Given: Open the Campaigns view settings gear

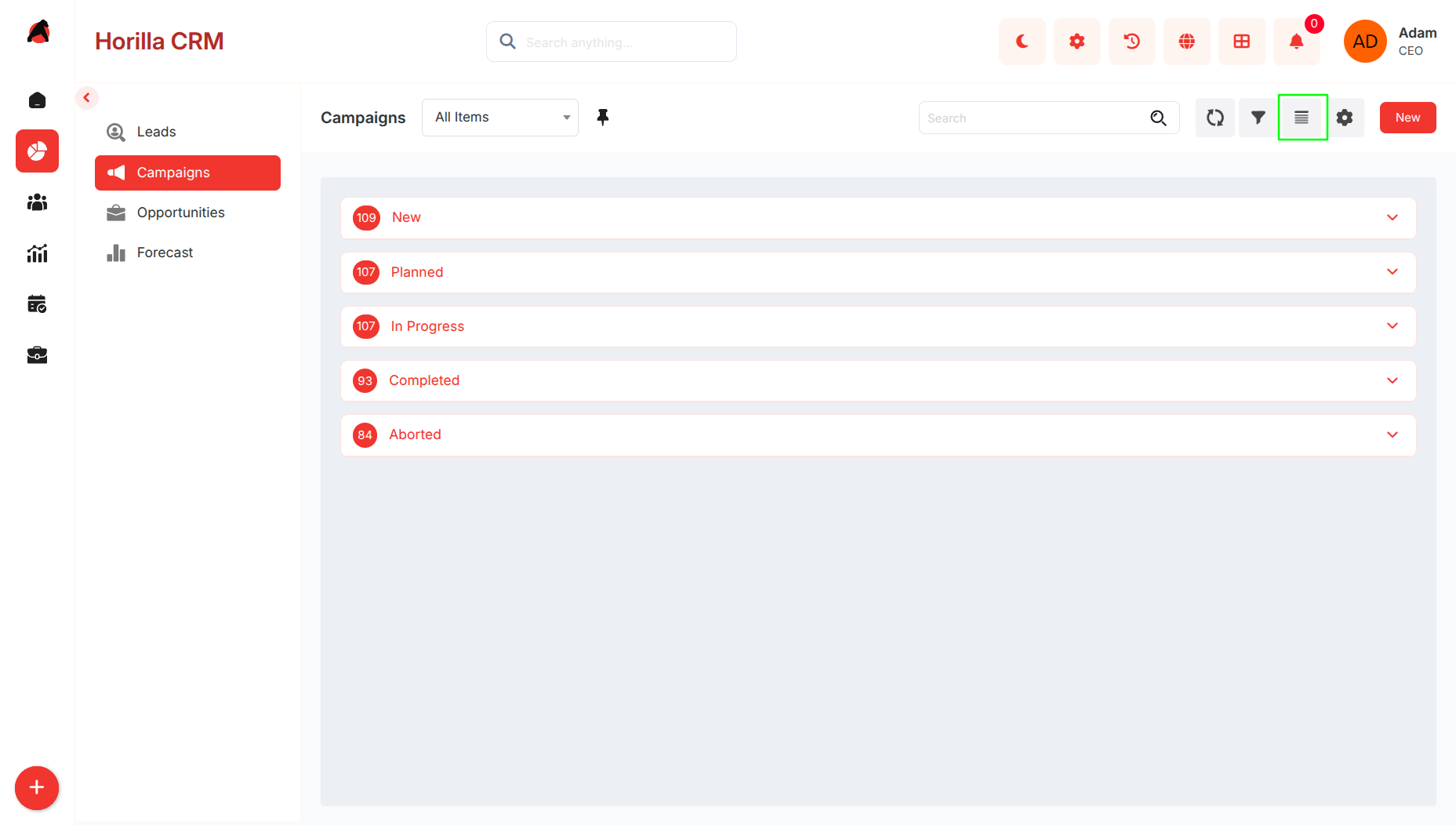Looking at the screenshot, I should 1345,118.
